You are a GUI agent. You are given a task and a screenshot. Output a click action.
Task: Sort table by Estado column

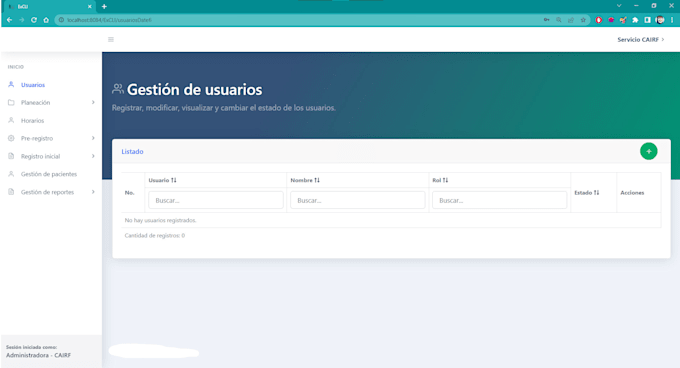[x=596, y=193]
